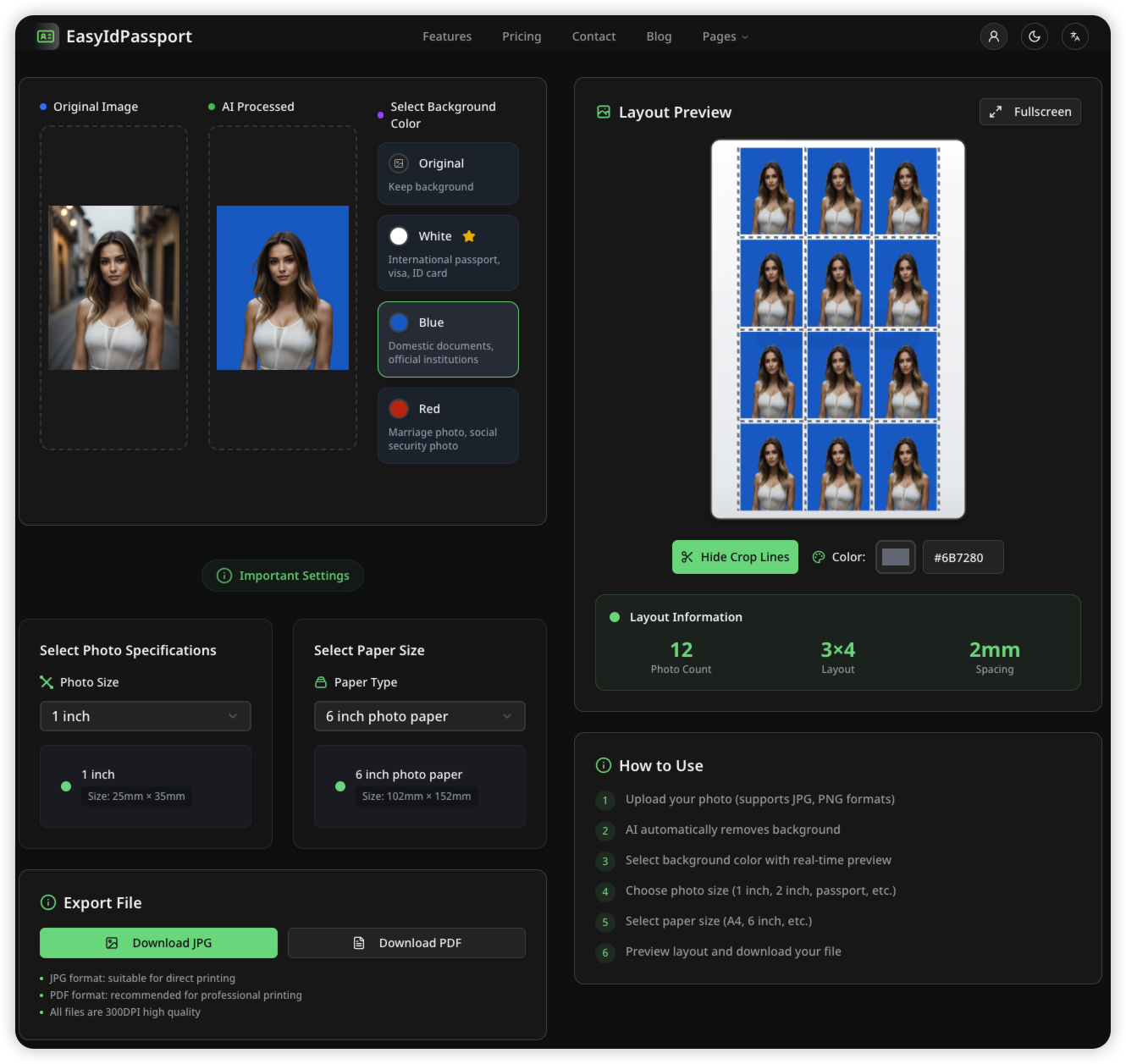Open the paper type dropdown showing 6 inch
Screen dimensions: 1126x1064
[x=419, y=716]
